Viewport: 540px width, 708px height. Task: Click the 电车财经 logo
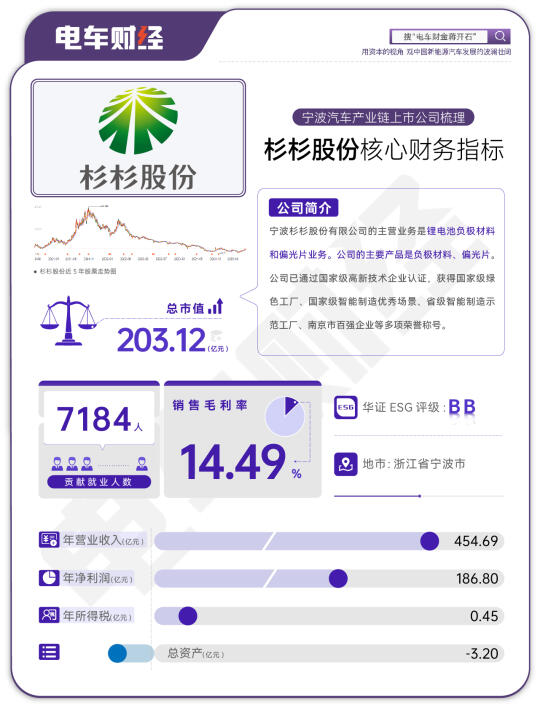click(110, 37)
